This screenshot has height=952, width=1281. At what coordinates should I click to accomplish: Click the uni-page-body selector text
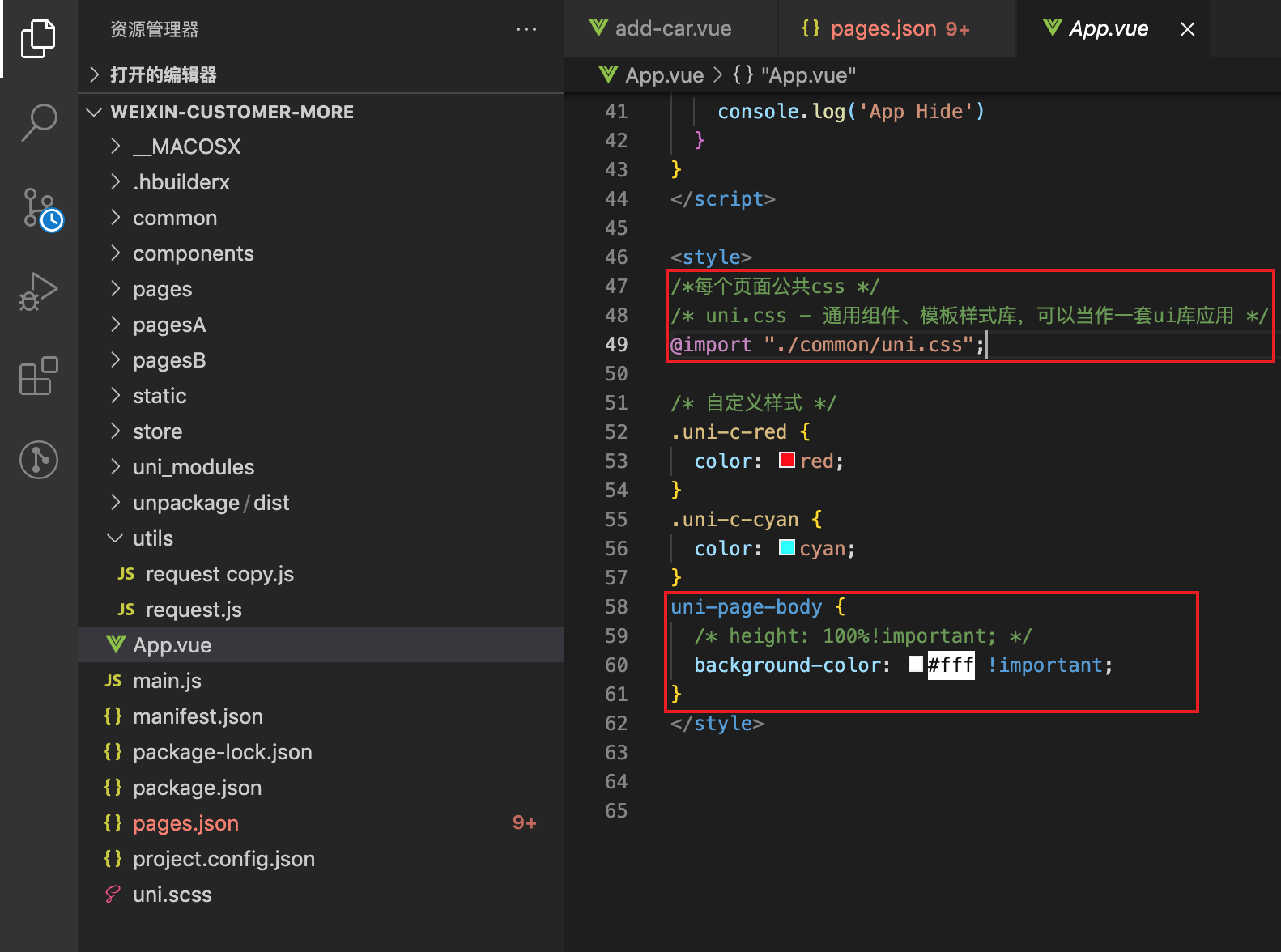click(746, 607)
